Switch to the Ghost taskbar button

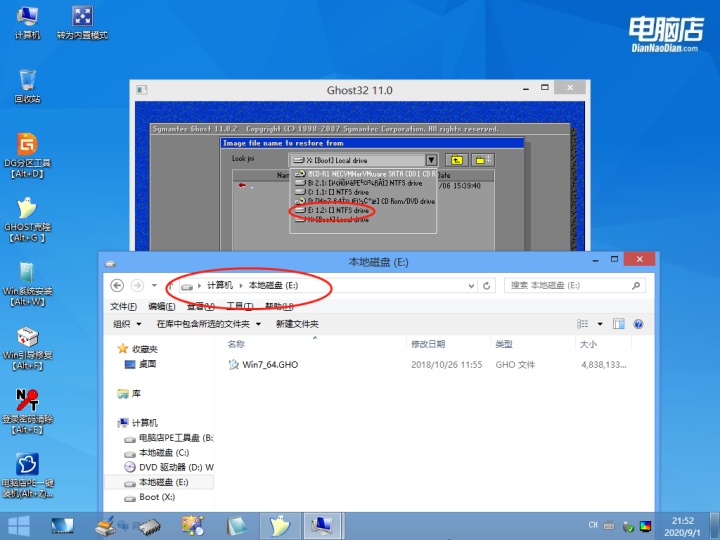pos(280,526)
